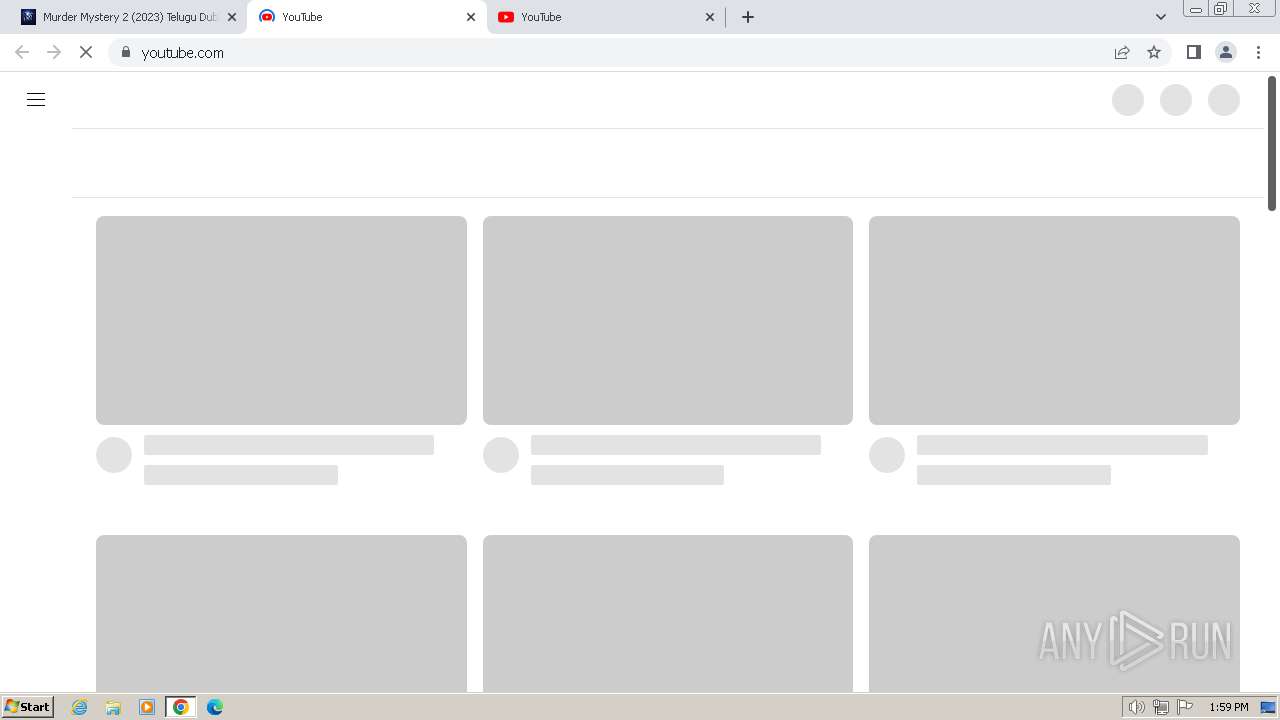Close the third YouTube tab

(710, 17)
